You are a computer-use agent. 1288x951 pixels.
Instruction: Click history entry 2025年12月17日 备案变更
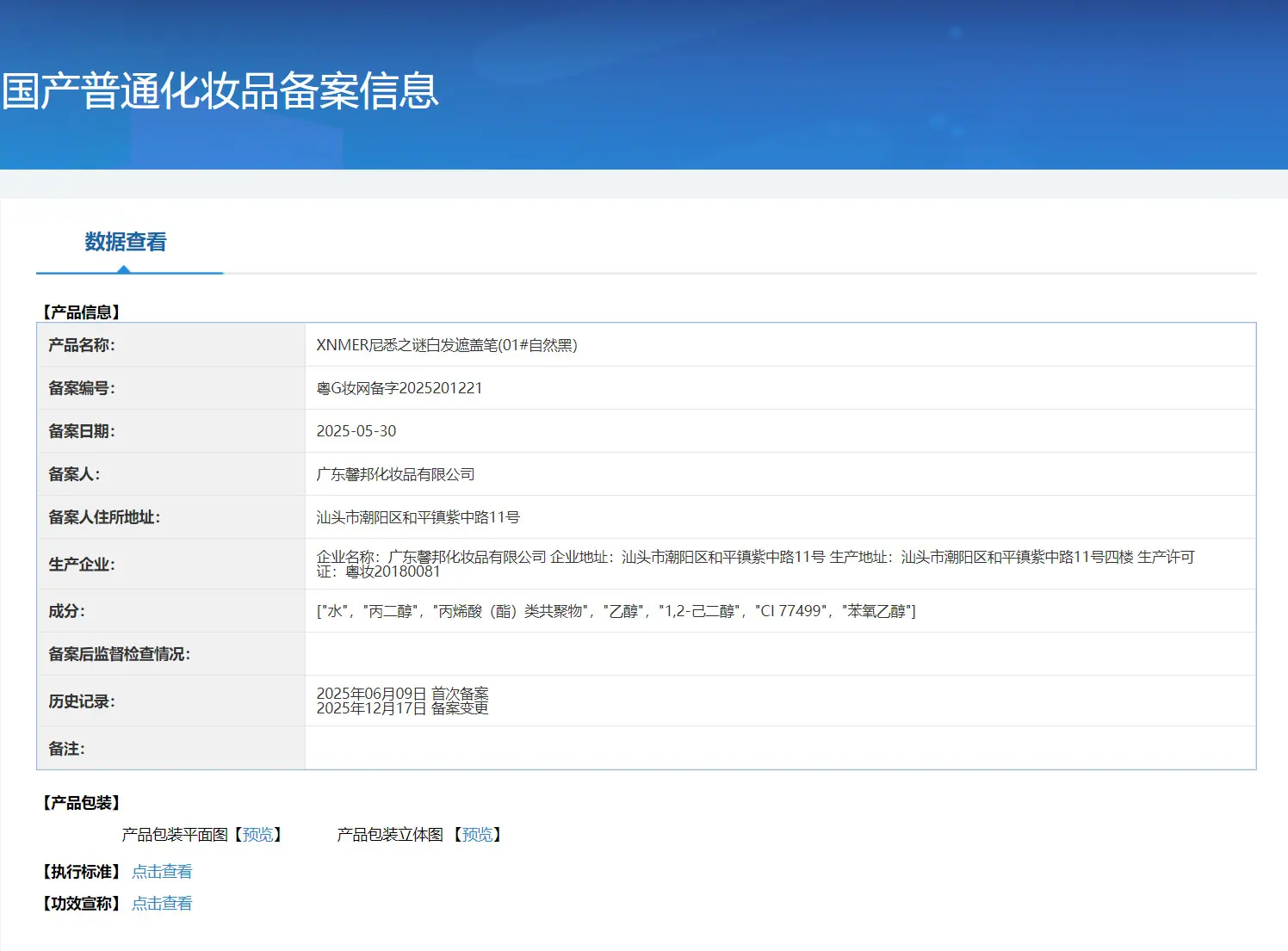pos(402,708)
